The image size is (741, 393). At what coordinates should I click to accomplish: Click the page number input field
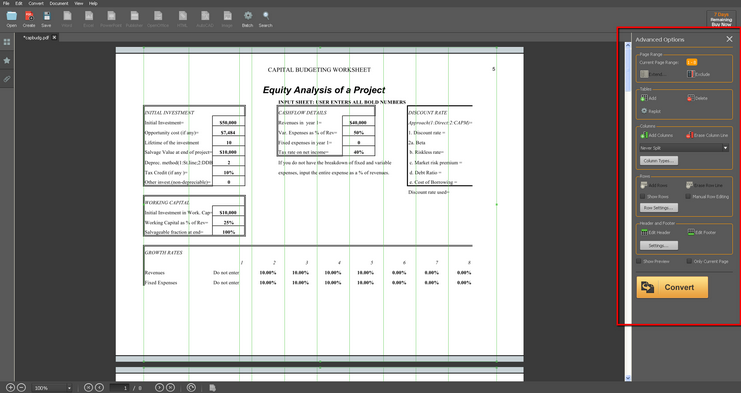[x=120, y=388]
